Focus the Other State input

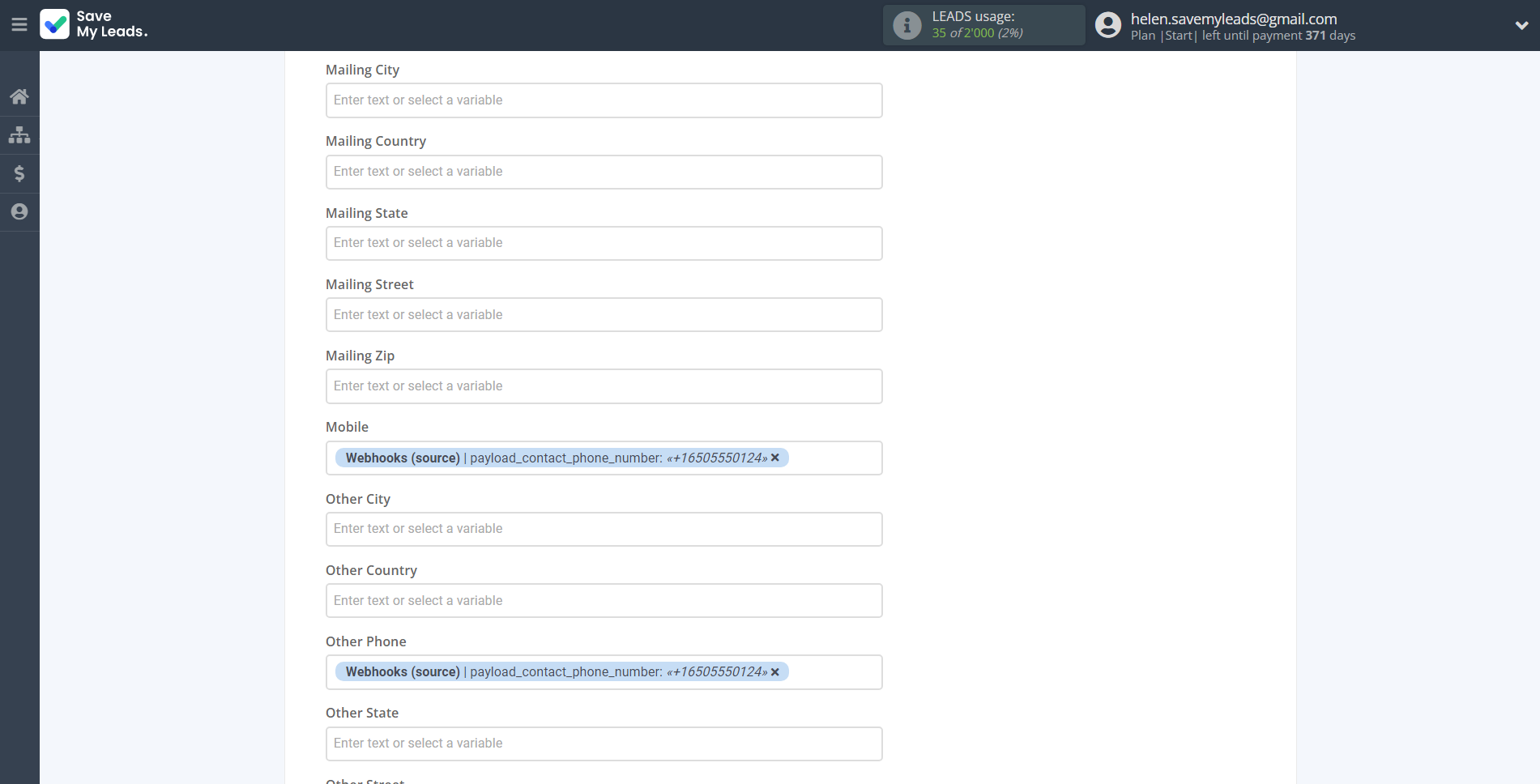(x=604, y=744)
